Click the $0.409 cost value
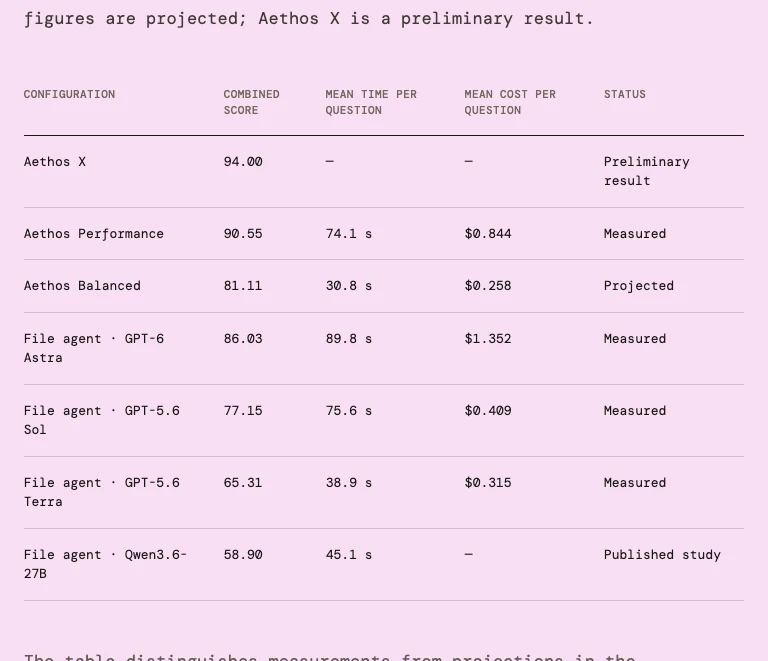 [488, 411]
